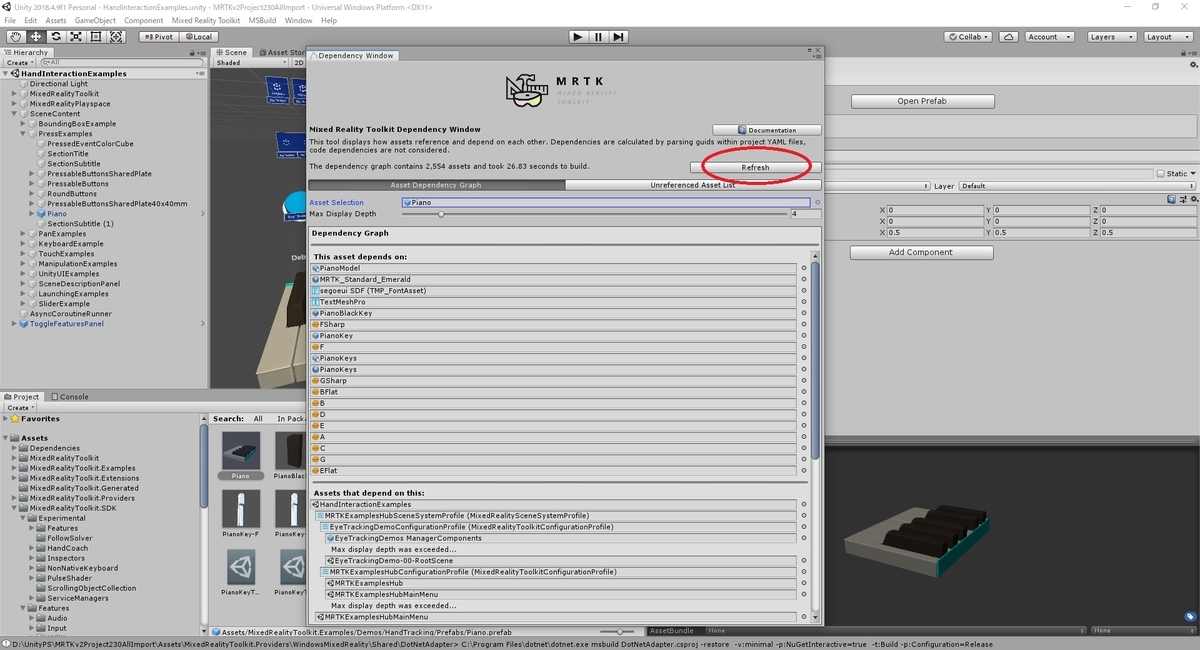Select the Scene tab
1200x650 pixels.
click(x=232, y=52)
